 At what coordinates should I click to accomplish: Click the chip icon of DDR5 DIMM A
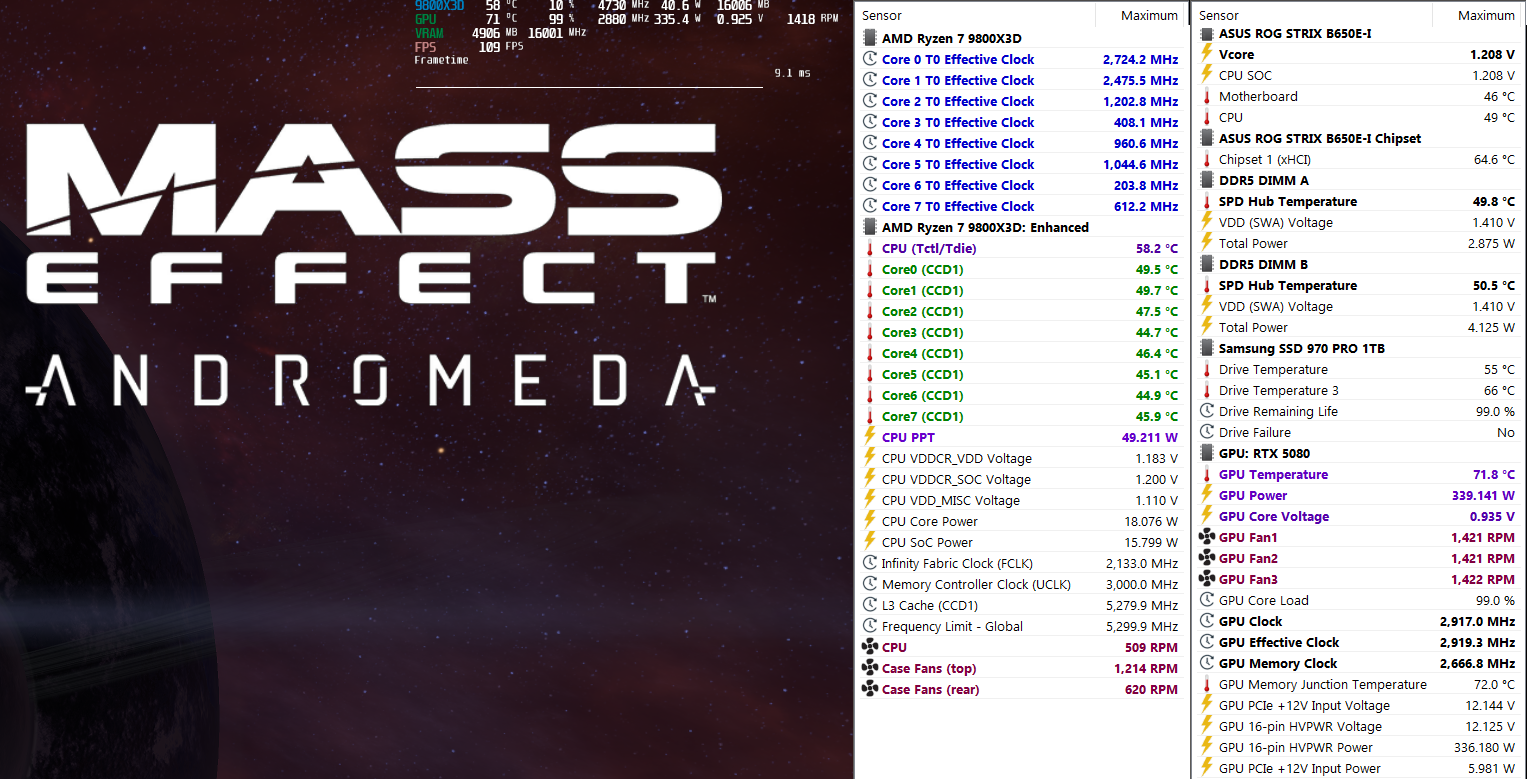pos(1206,180)
